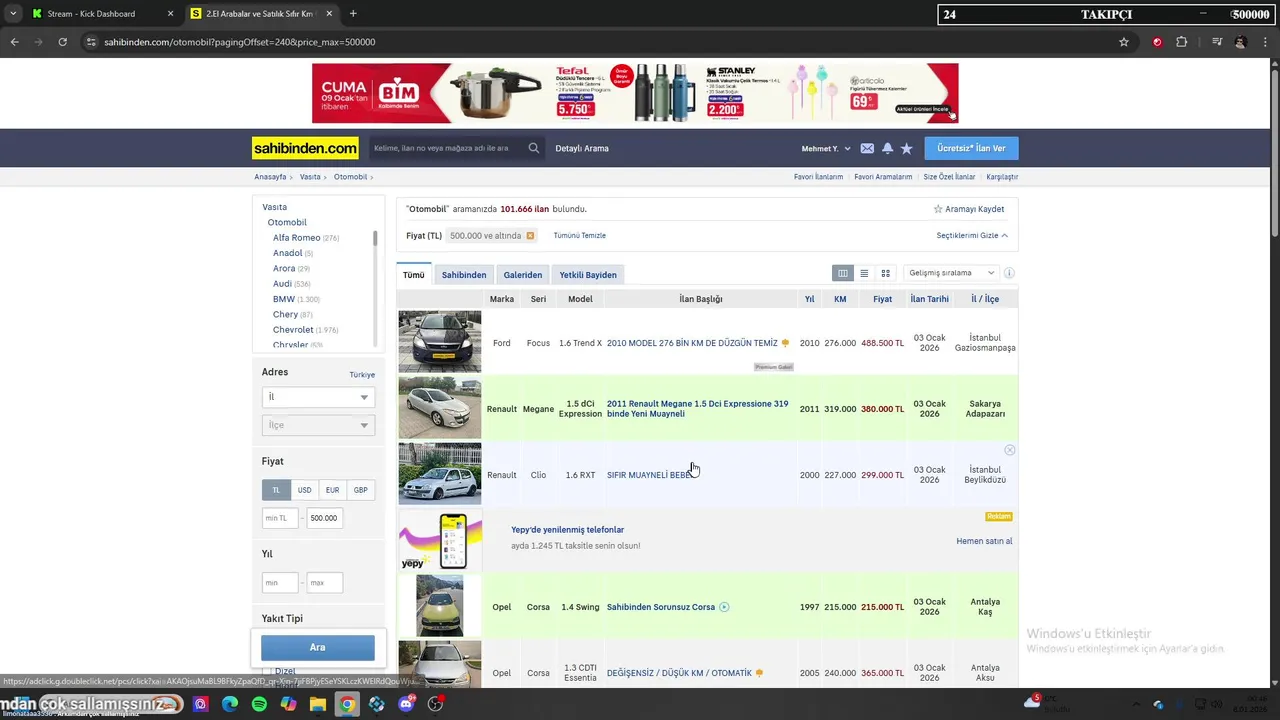Image resolution: width=1280 pixels, height=720 pixels.
Task: Open Microsoft Edge from the taskbar
Action: tap(230, 704)
